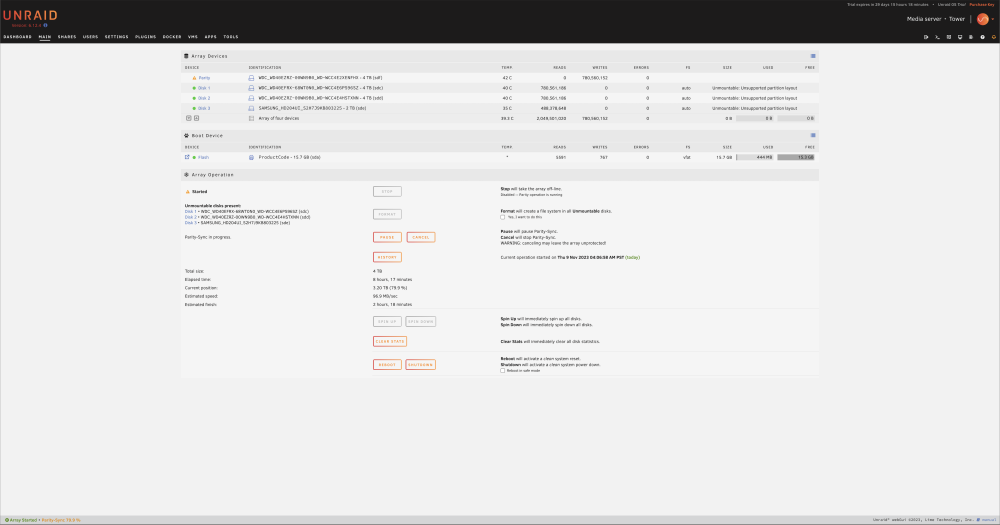Click the Reboot button
This screenshot has width=1000, height=525.
coord(387,365)
